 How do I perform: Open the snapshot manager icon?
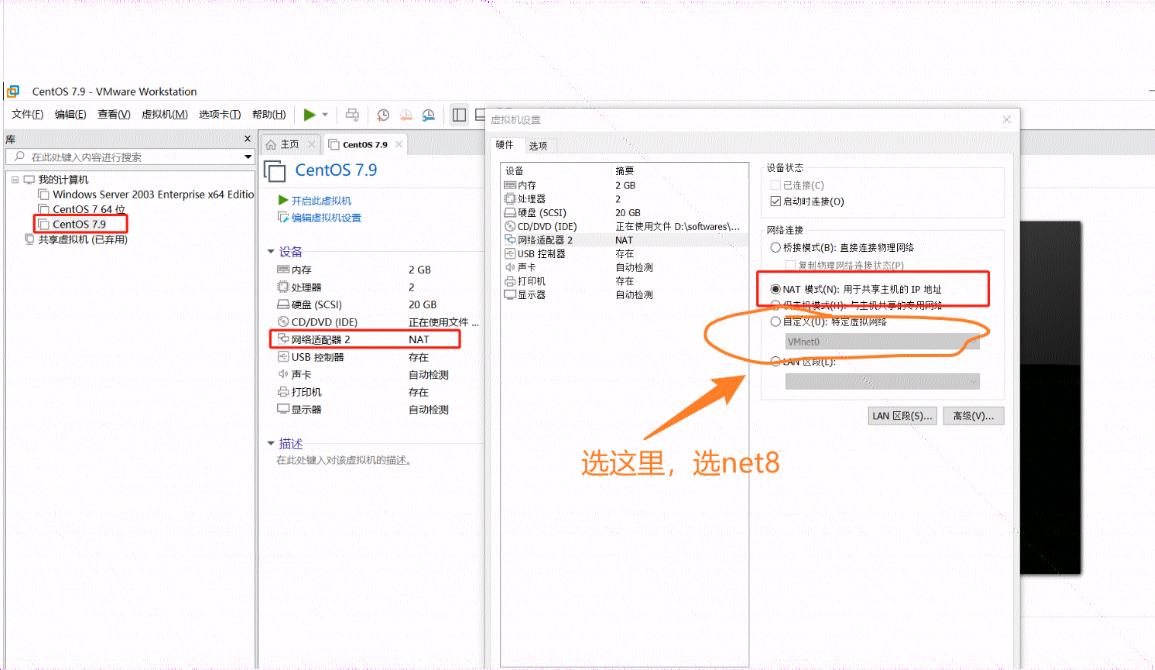coord(428,113)
